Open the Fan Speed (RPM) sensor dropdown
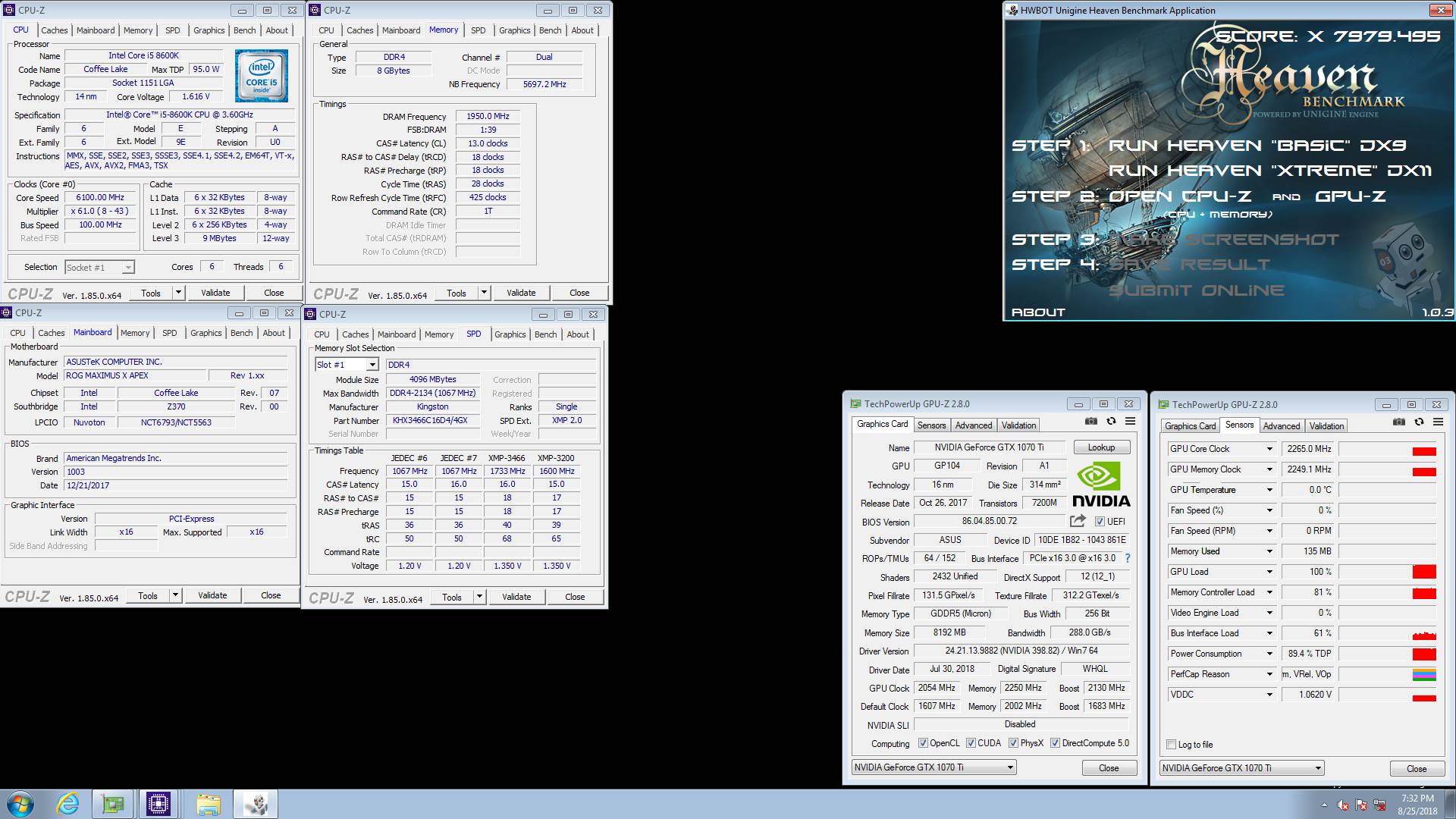The width and height of the screenshot is (1456, 819). coord(1269,531)
